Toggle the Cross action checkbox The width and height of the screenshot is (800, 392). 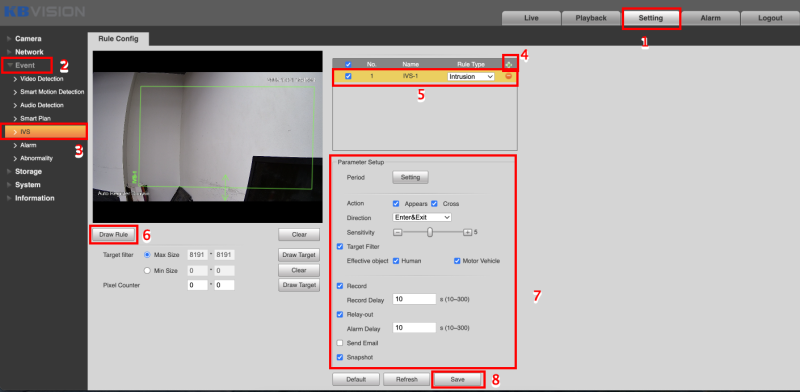(434, 203)
